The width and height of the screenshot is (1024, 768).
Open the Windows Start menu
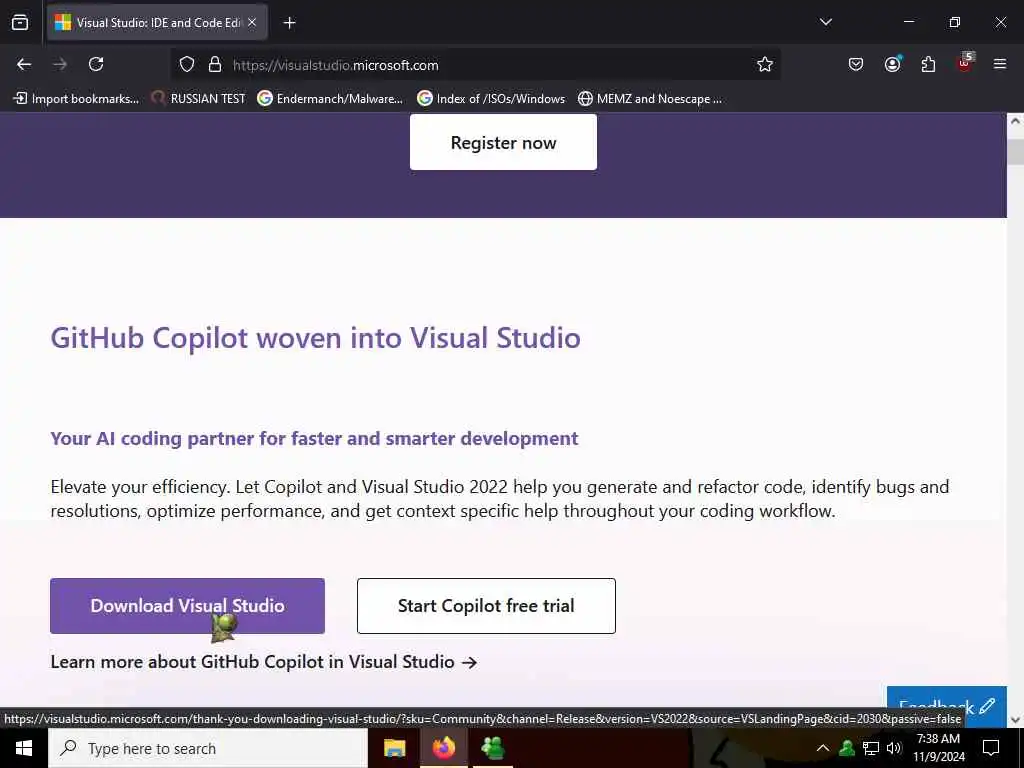click(24, 748)
